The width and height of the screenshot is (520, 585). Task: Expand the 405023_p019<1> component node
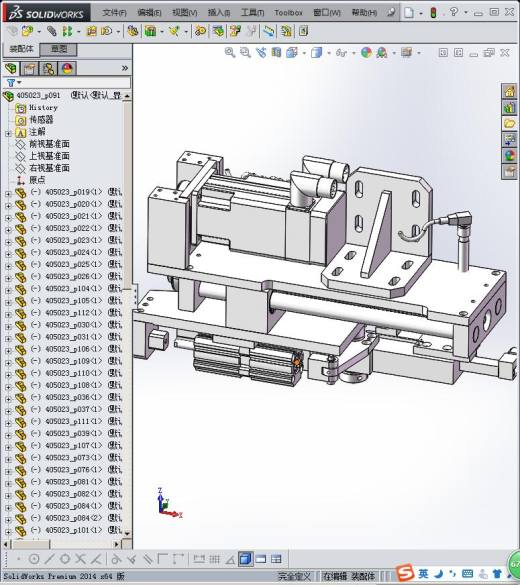pyautogui.click(x=8, y=194)
